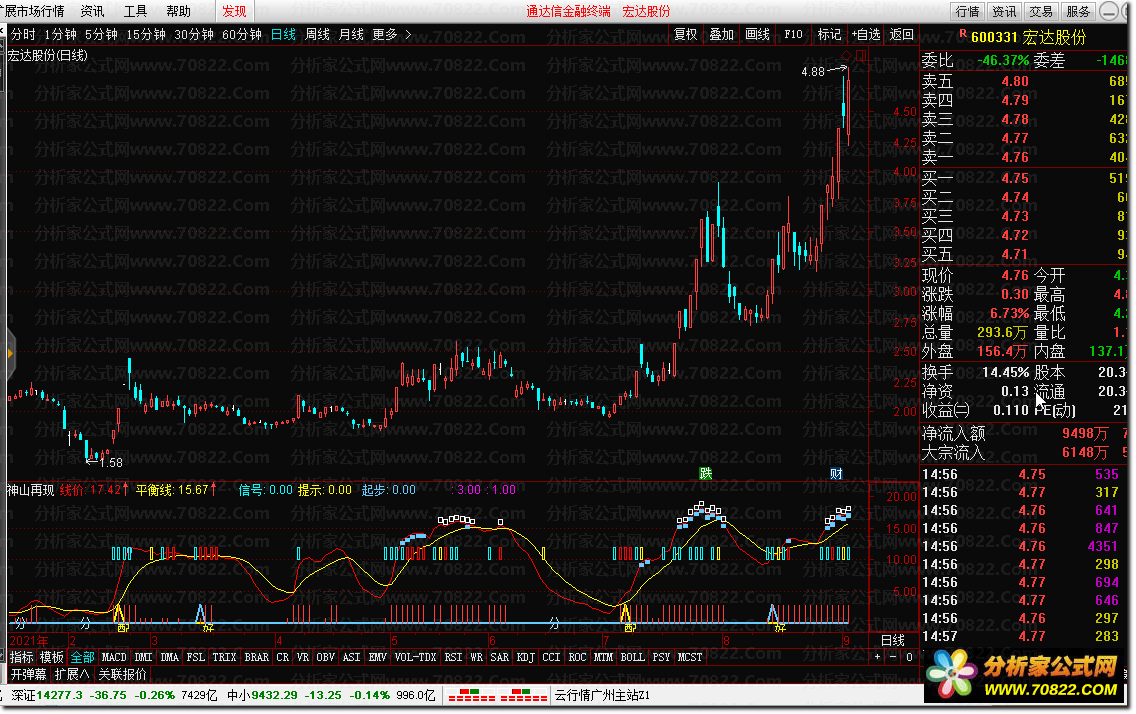Viewport: 1136px width, 714px height.
Task: Click 叠加 in the chart toolbar
Action: tap(722, 34)
